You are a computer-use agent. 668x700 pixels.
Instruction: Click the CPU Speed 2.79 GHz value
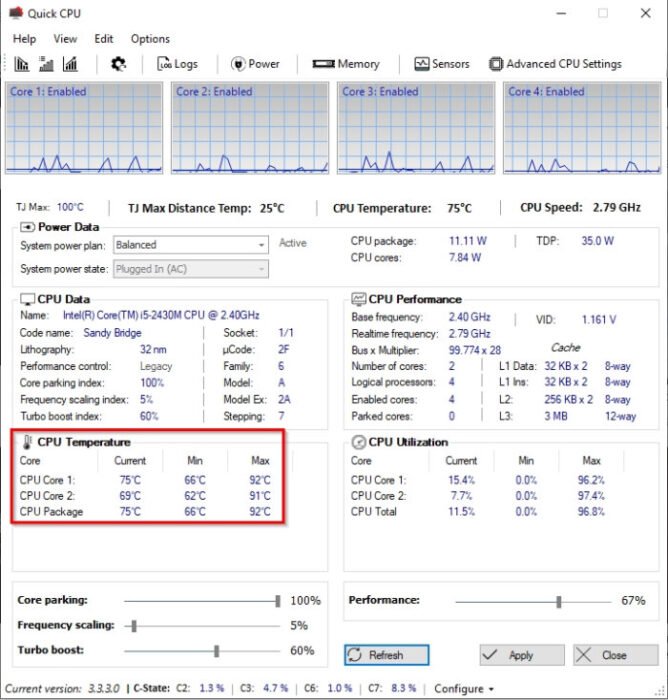(617, 207)
